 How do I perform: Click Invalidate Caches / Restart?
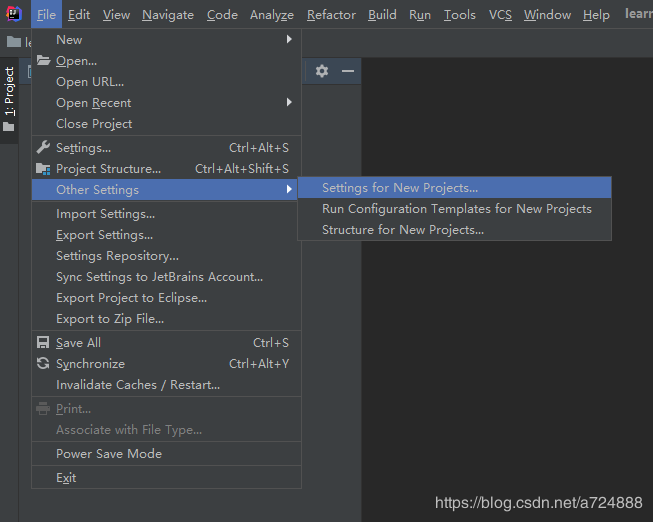(x=138, y=385)
